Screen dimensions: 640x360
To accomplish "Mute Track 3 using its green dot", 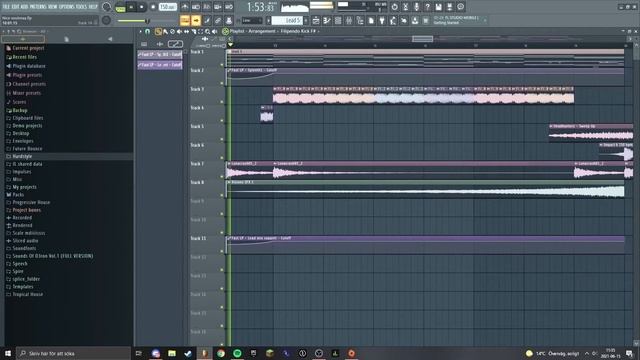I will tap(222, 102).
